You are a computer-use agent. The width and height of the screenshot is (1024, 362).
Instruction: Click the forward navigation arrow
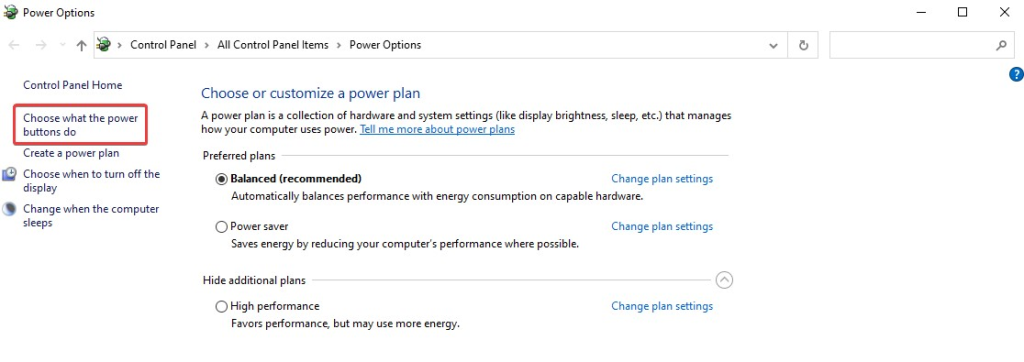[x=40, y=45]
